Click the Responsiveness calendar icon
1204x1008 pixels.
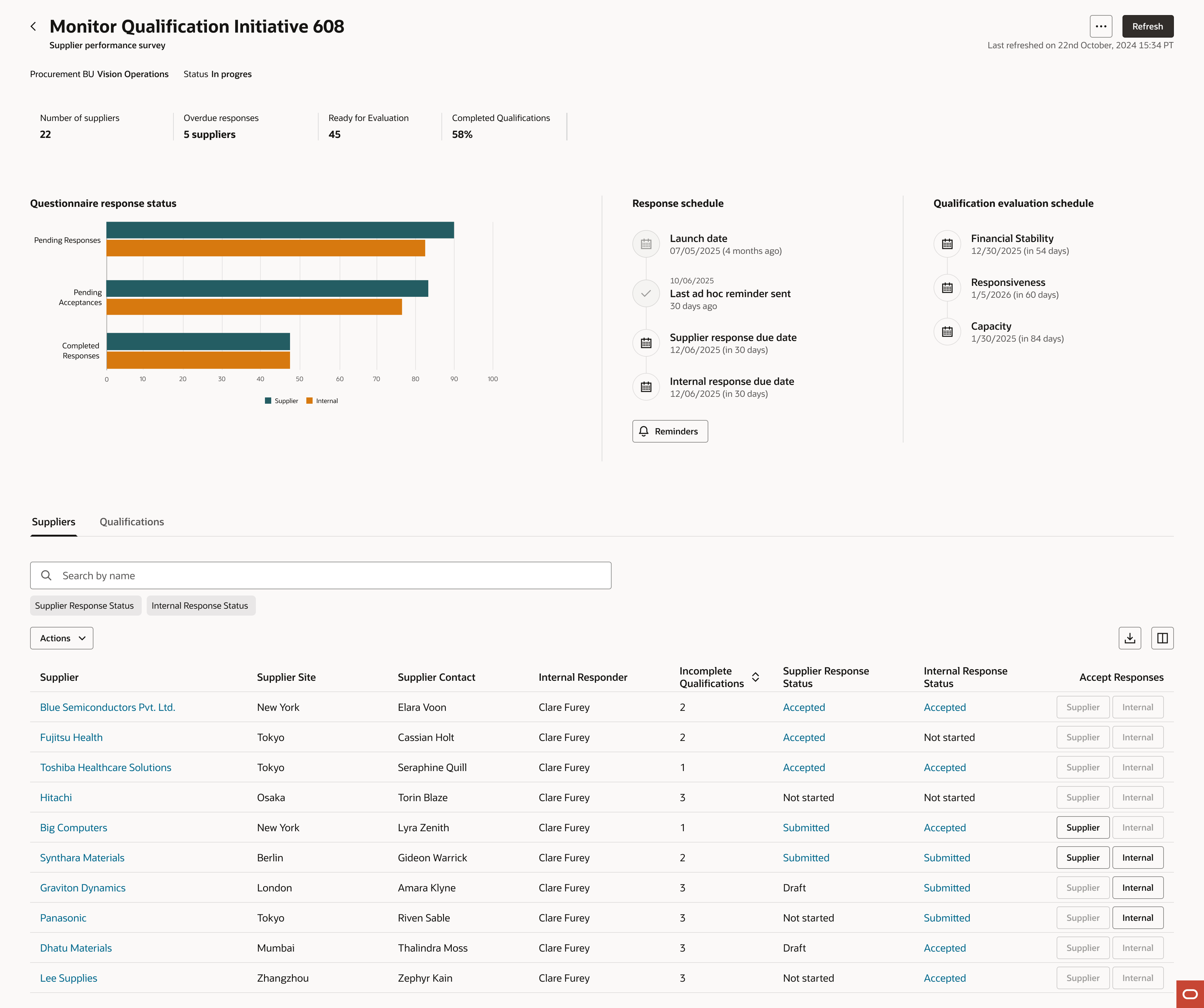(947, 288)
